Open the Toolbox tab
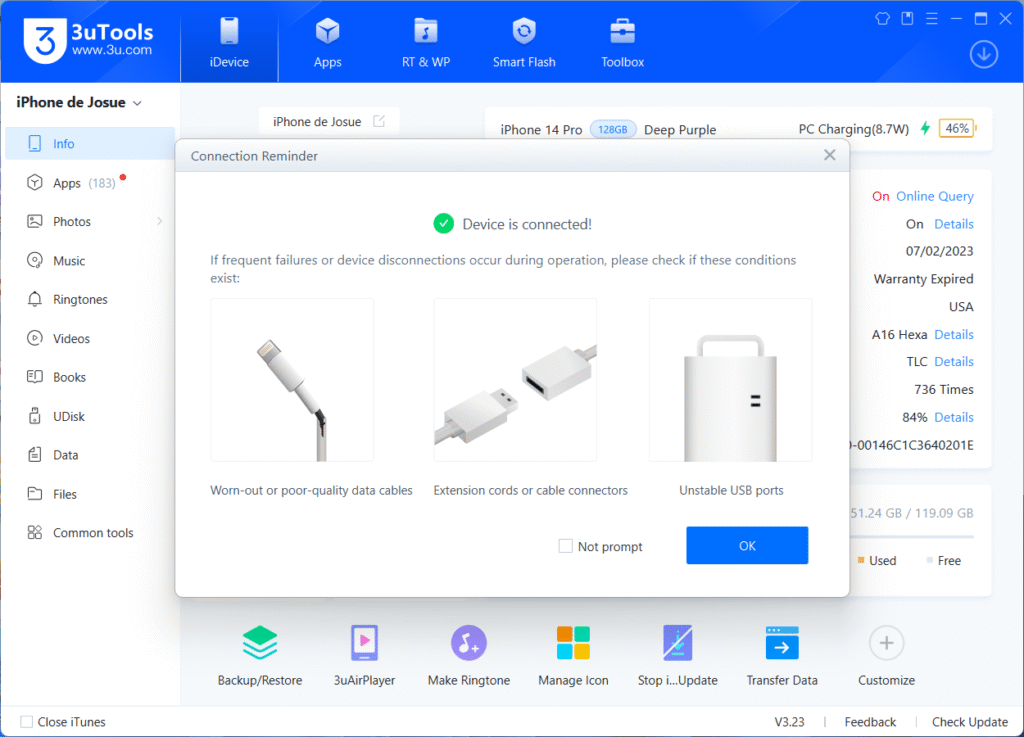This screenshot has width=1024, height=737. (622, 43)
